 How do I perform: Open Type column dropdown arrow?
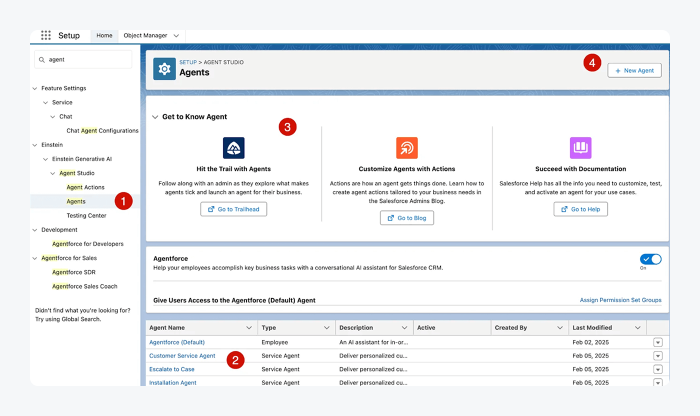tap(327, 328)
